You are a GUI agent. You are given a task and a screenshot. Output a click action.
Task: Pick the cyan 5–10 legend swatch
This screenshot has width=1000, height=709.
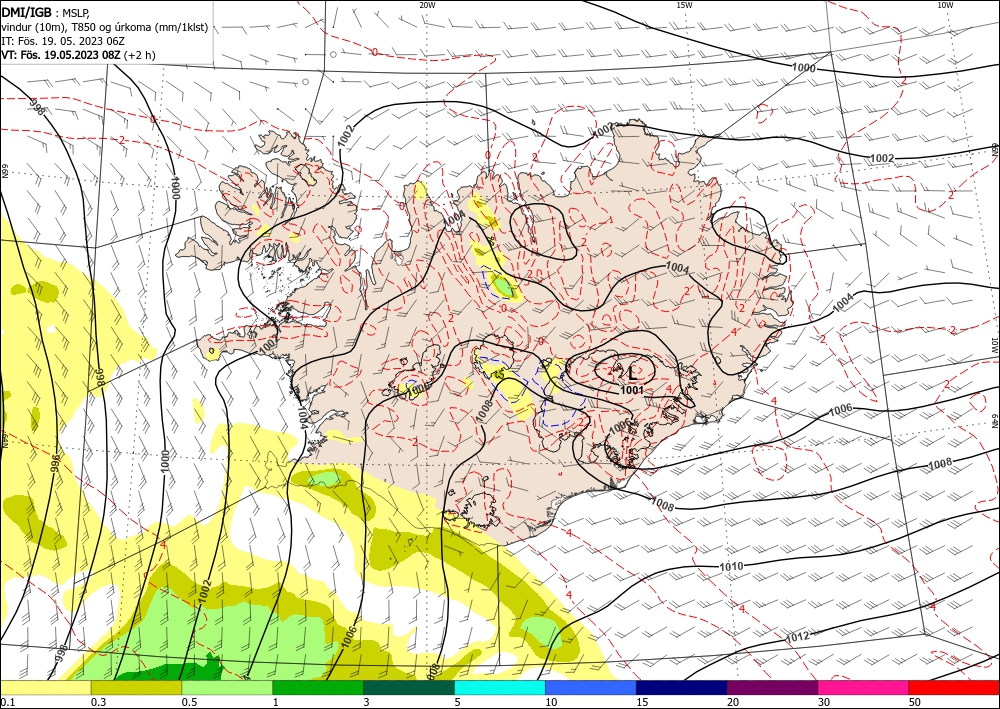coord(499,688)
